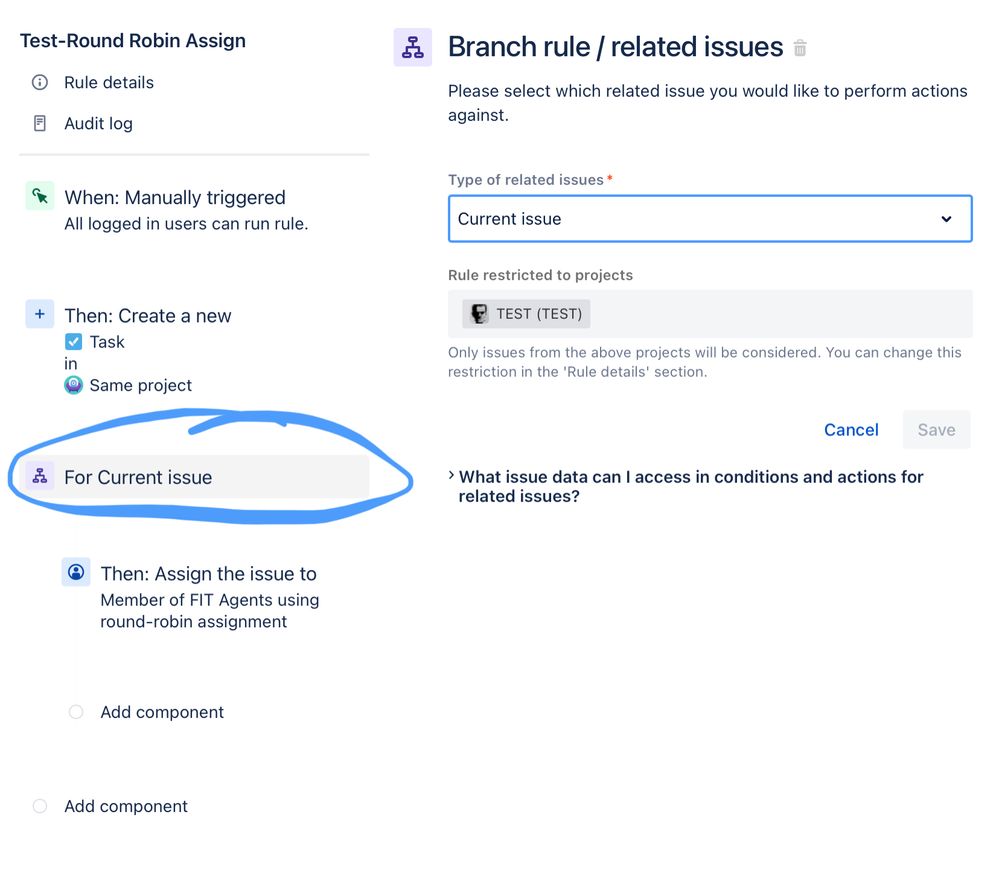Click the bottom Add component circle
The width and height of the screenshot is (999, 884).
pos(40,806)
